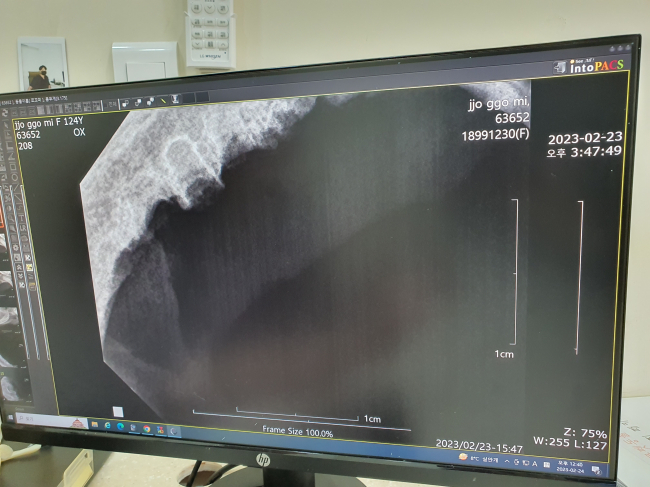
Task: Click the 'W:255 L:127' window level text
Action: (570, 443)
